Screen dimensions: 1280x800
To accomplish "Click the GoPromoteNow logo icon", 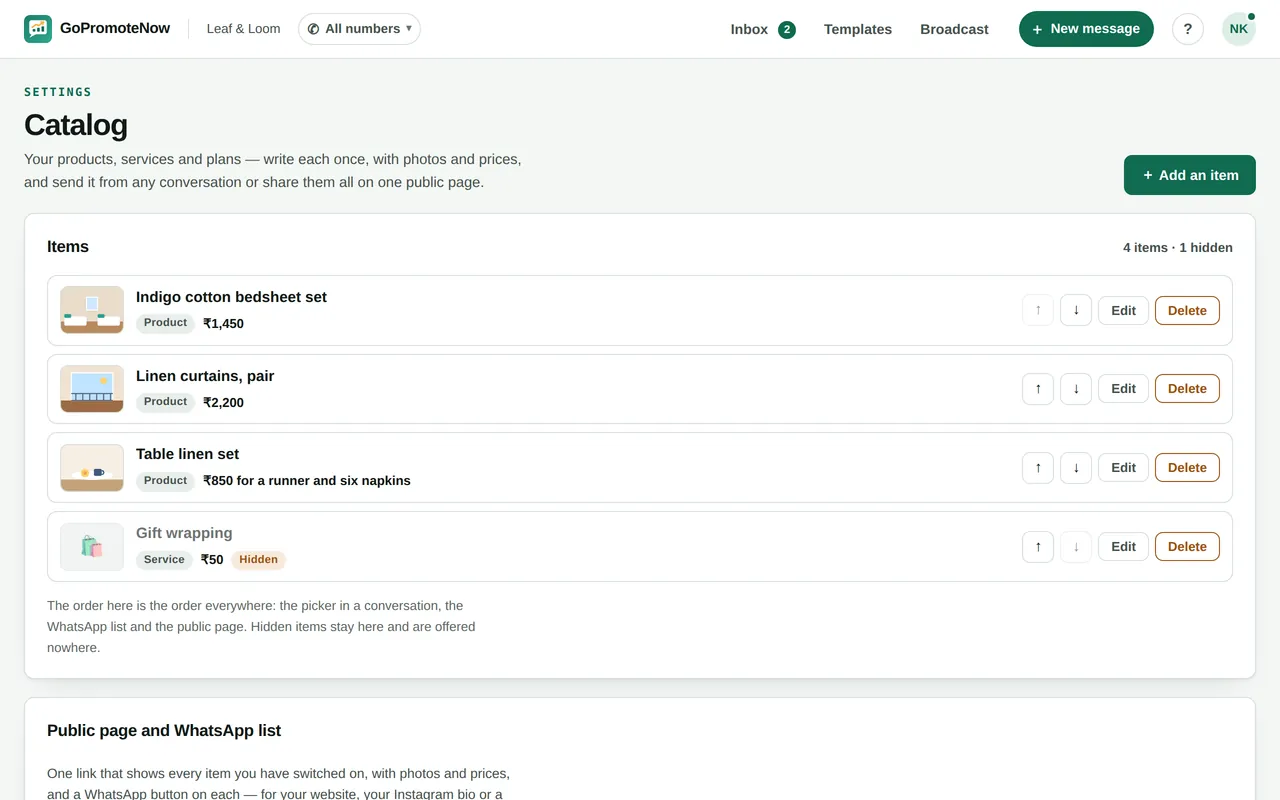I will (x=38, y=29).
